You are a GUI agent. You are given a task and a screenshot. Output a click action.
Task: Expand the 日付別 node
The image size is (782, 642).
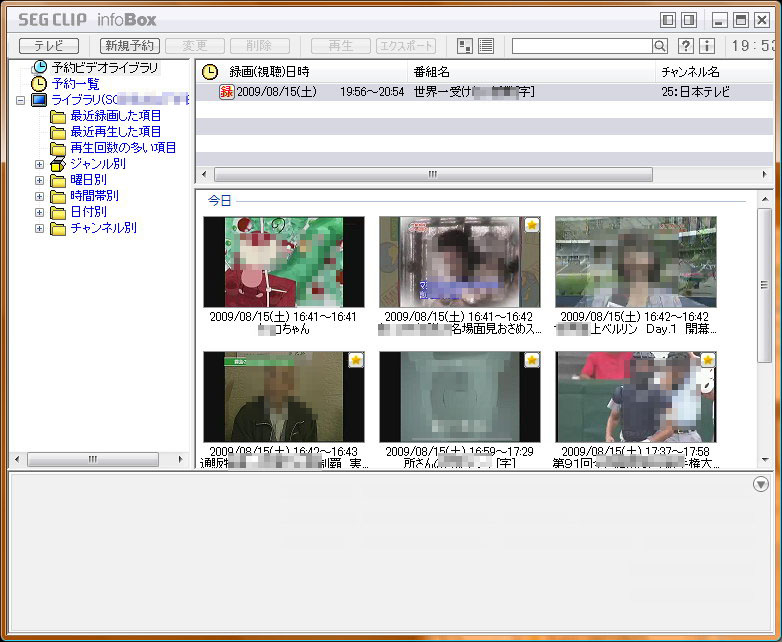[39, 212]
